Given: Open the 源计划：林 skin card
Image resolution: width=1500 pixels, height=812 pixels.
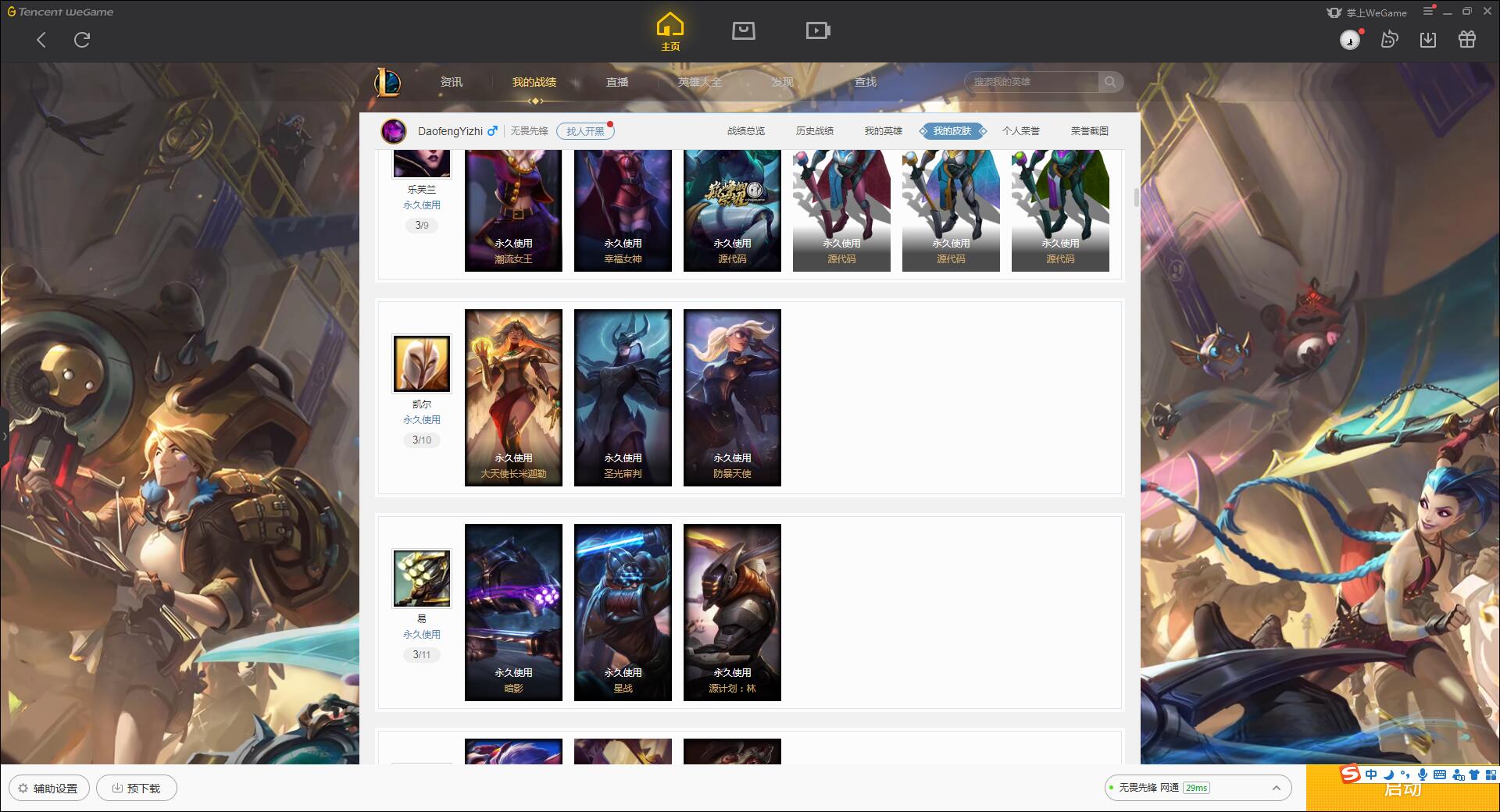Looking at the screenshot, I should point(732,612).
